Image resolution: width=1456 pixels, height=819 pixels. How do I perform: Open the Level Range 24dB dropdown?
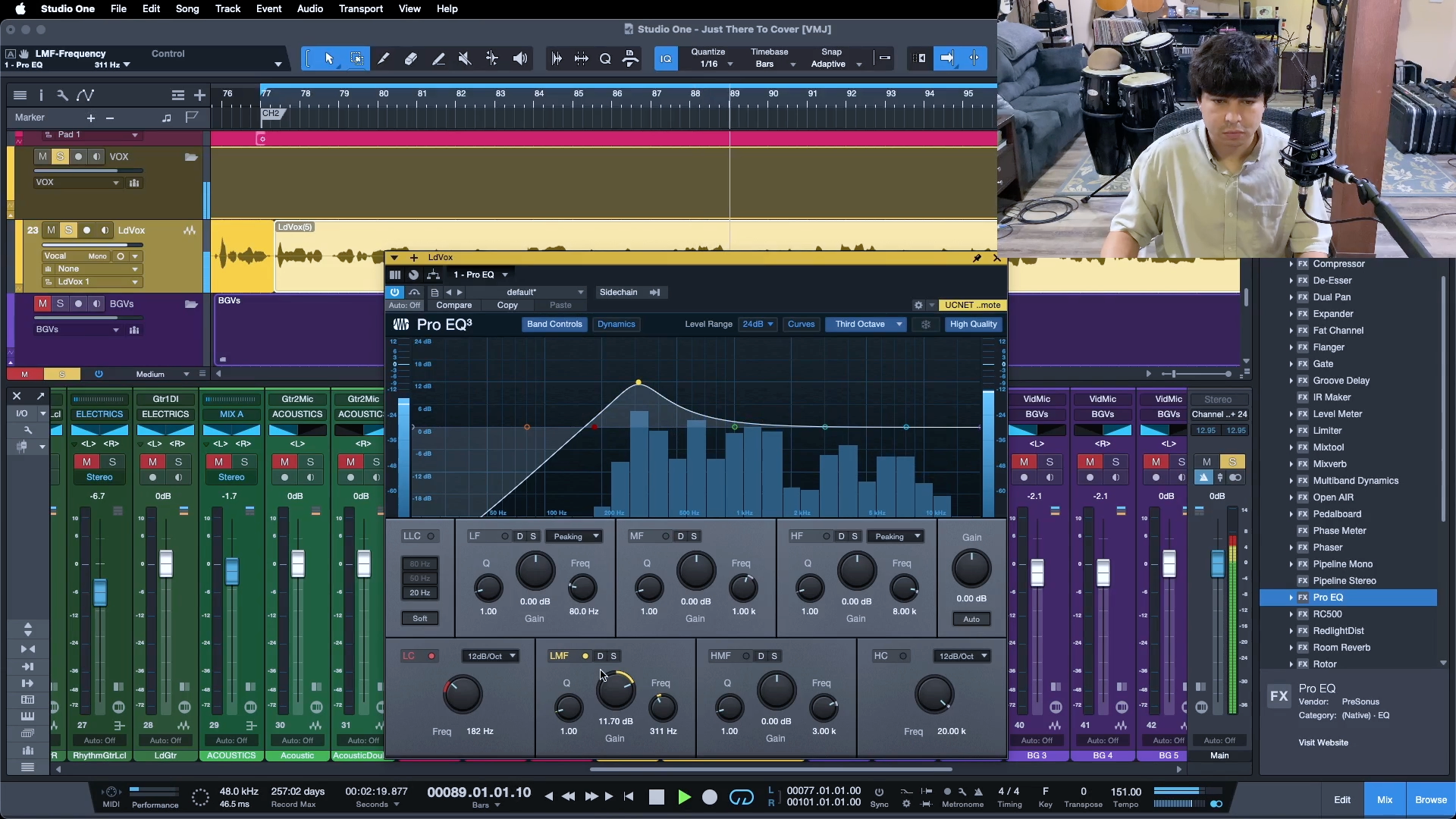[x=758, y=325]
